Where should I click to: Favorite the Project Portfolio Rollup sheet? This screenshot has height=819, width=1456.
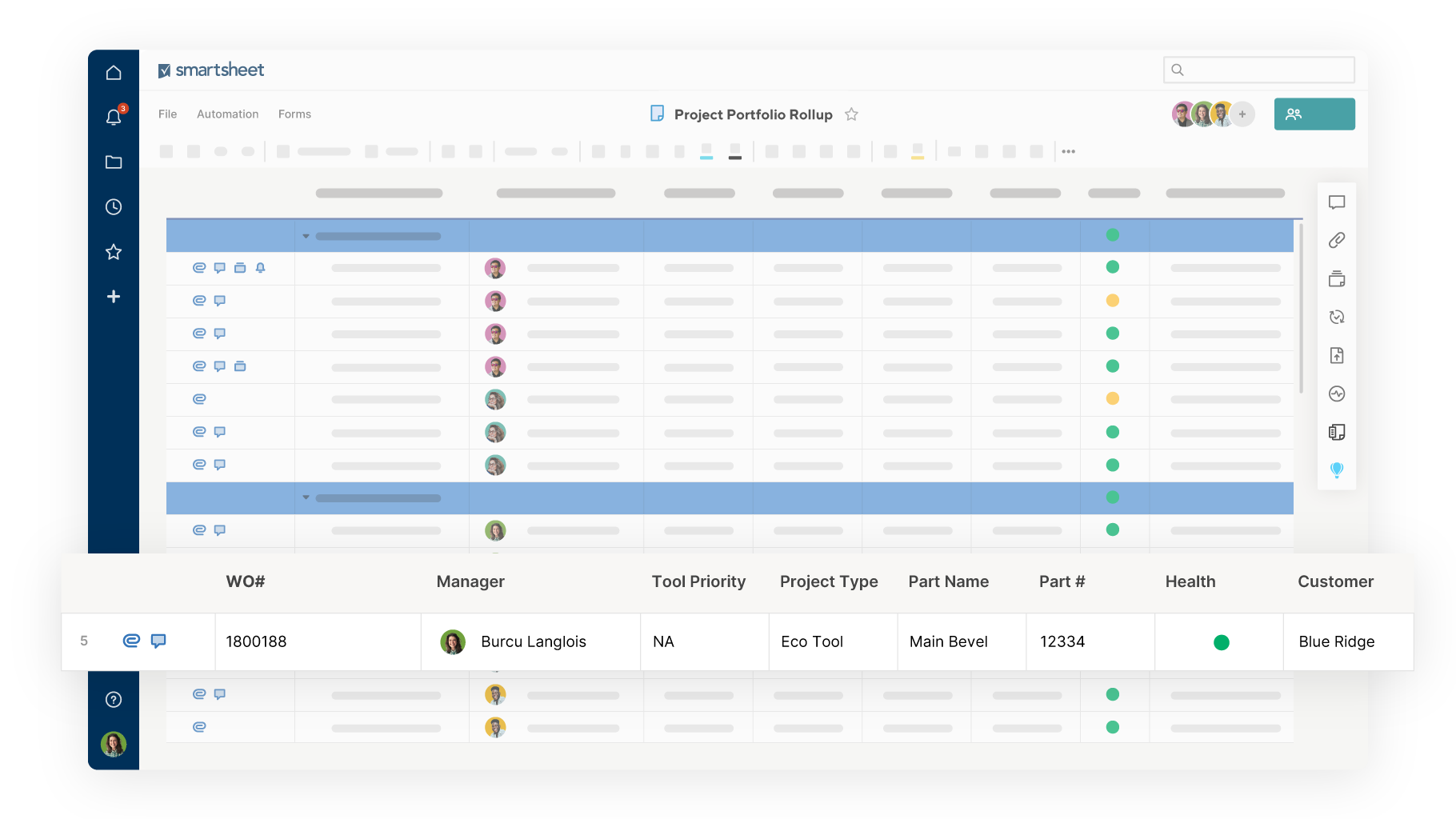point(851,114)
